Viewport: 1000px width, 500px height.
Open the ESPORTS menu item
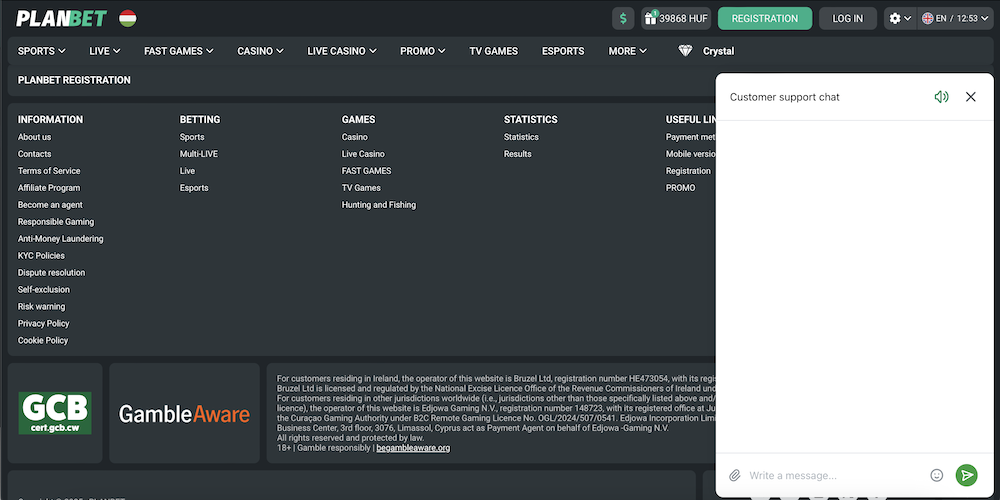(x=563, y=51)
